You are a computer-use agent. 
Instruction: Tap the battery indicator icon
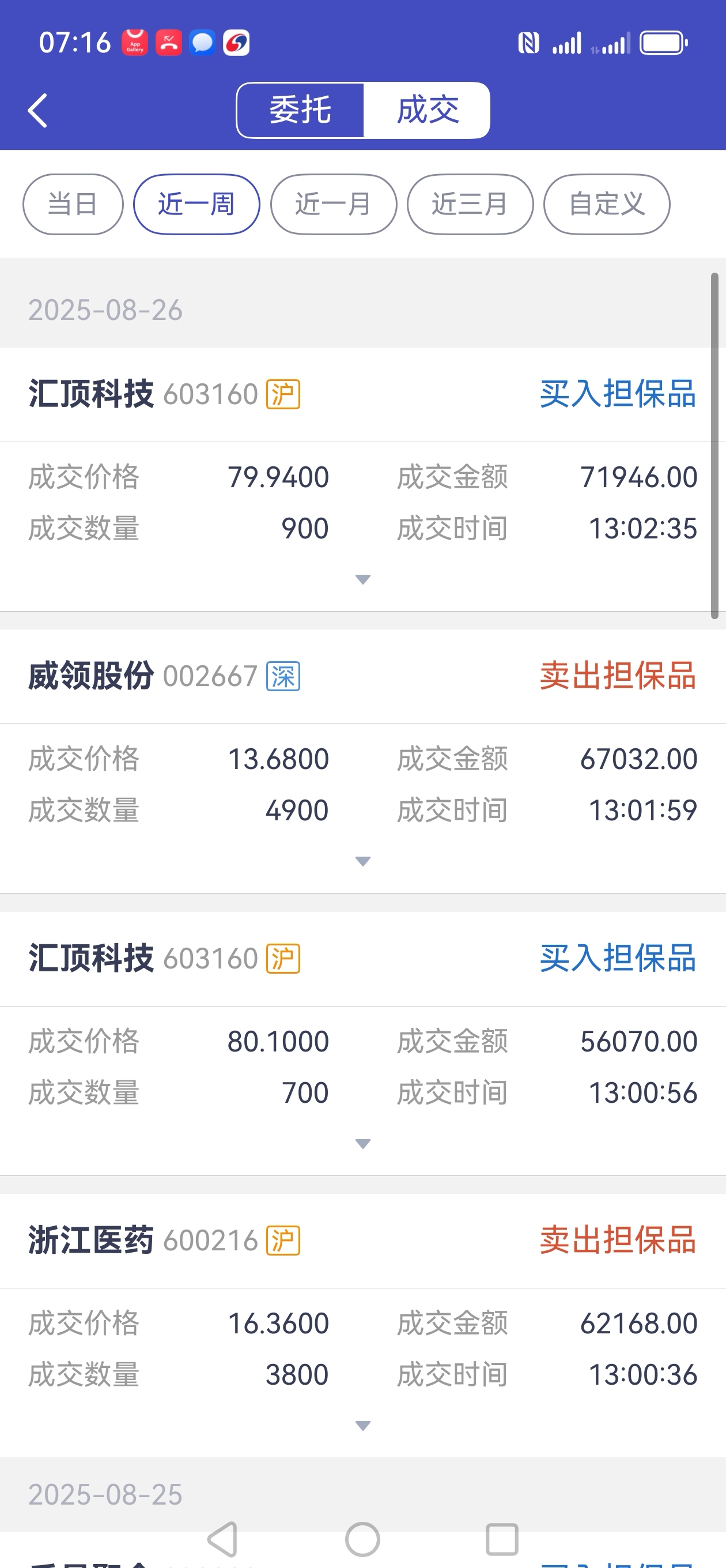click(663, 43)
